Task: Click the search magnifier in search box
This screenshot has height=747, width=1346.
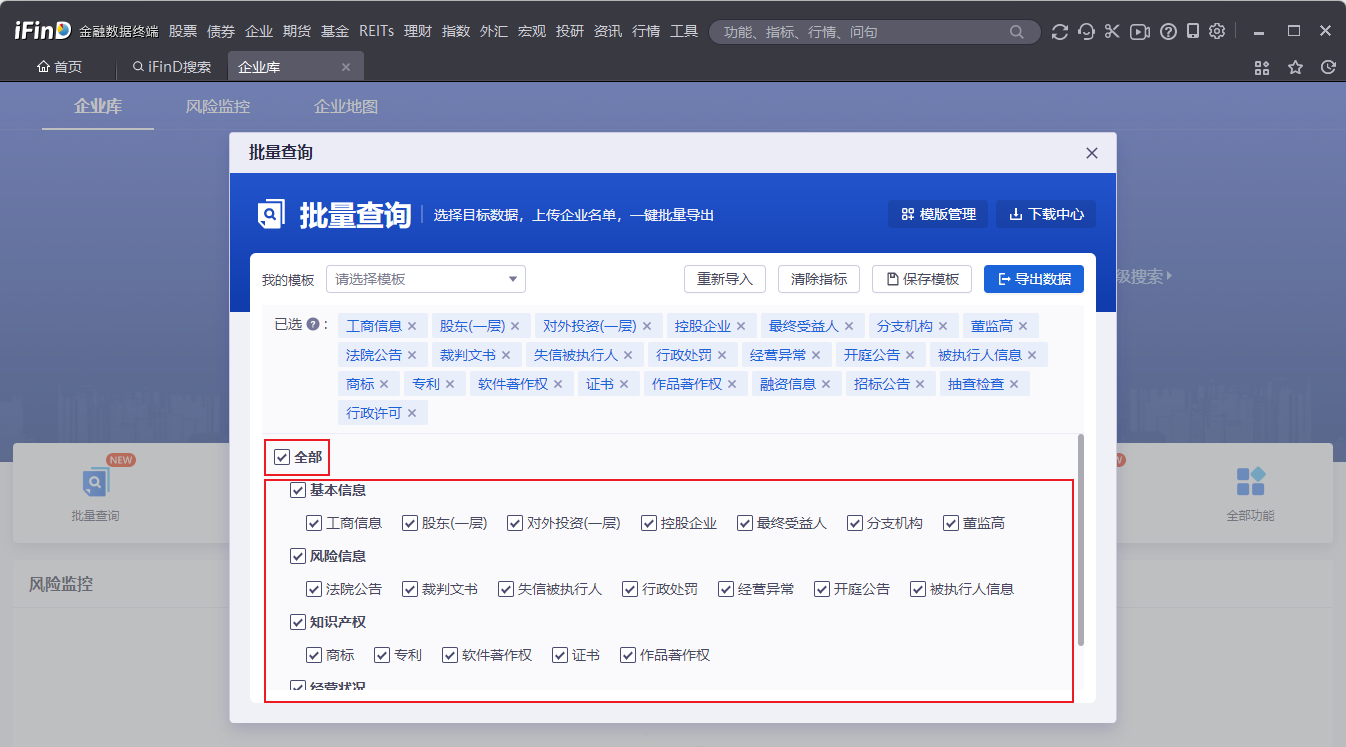Action: point(1017,32)
